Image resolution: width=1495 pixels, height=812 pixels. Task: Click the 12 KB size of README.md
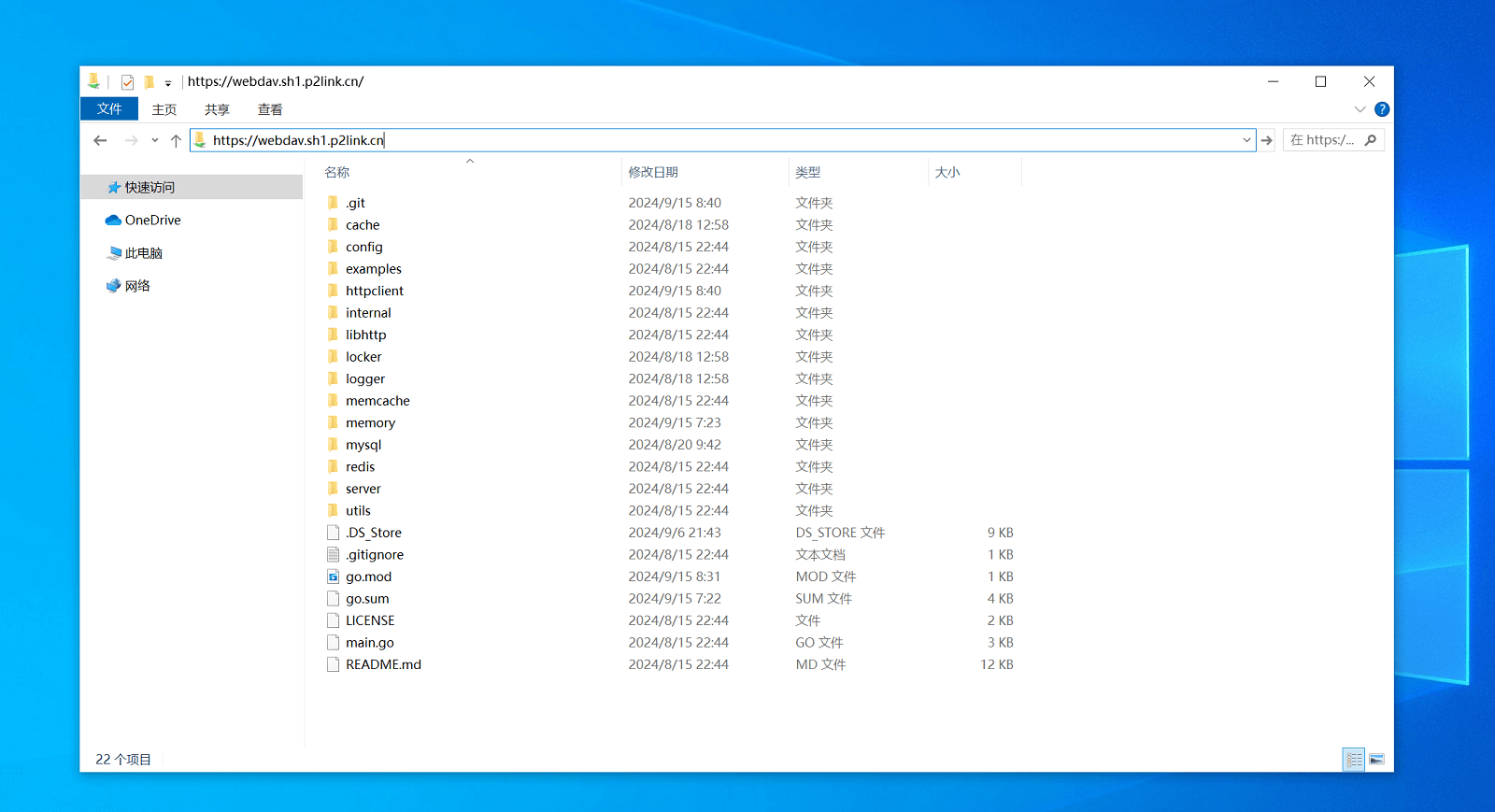996,664
